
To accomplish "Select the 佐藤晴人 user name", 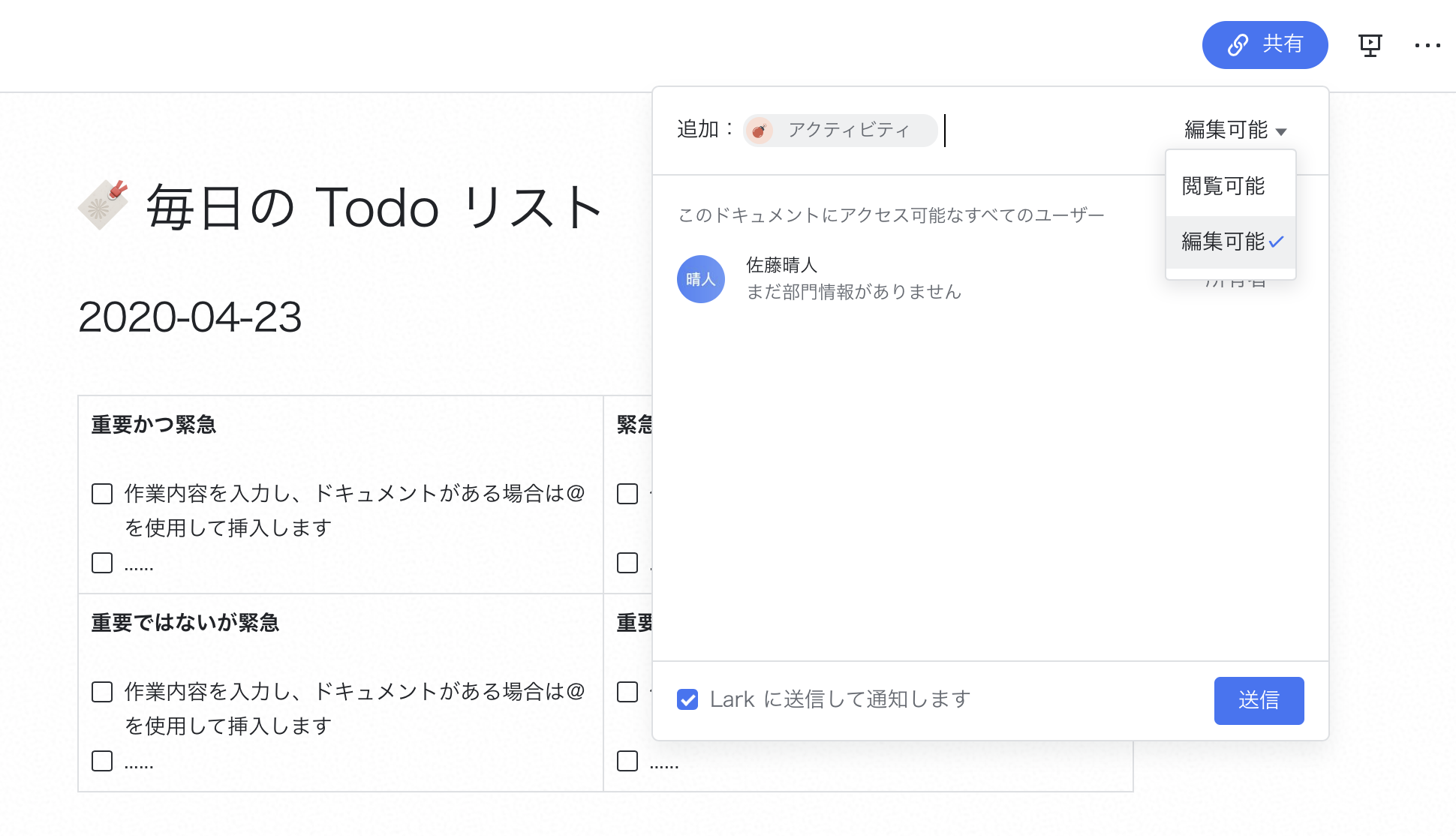I will click(781, 265).
